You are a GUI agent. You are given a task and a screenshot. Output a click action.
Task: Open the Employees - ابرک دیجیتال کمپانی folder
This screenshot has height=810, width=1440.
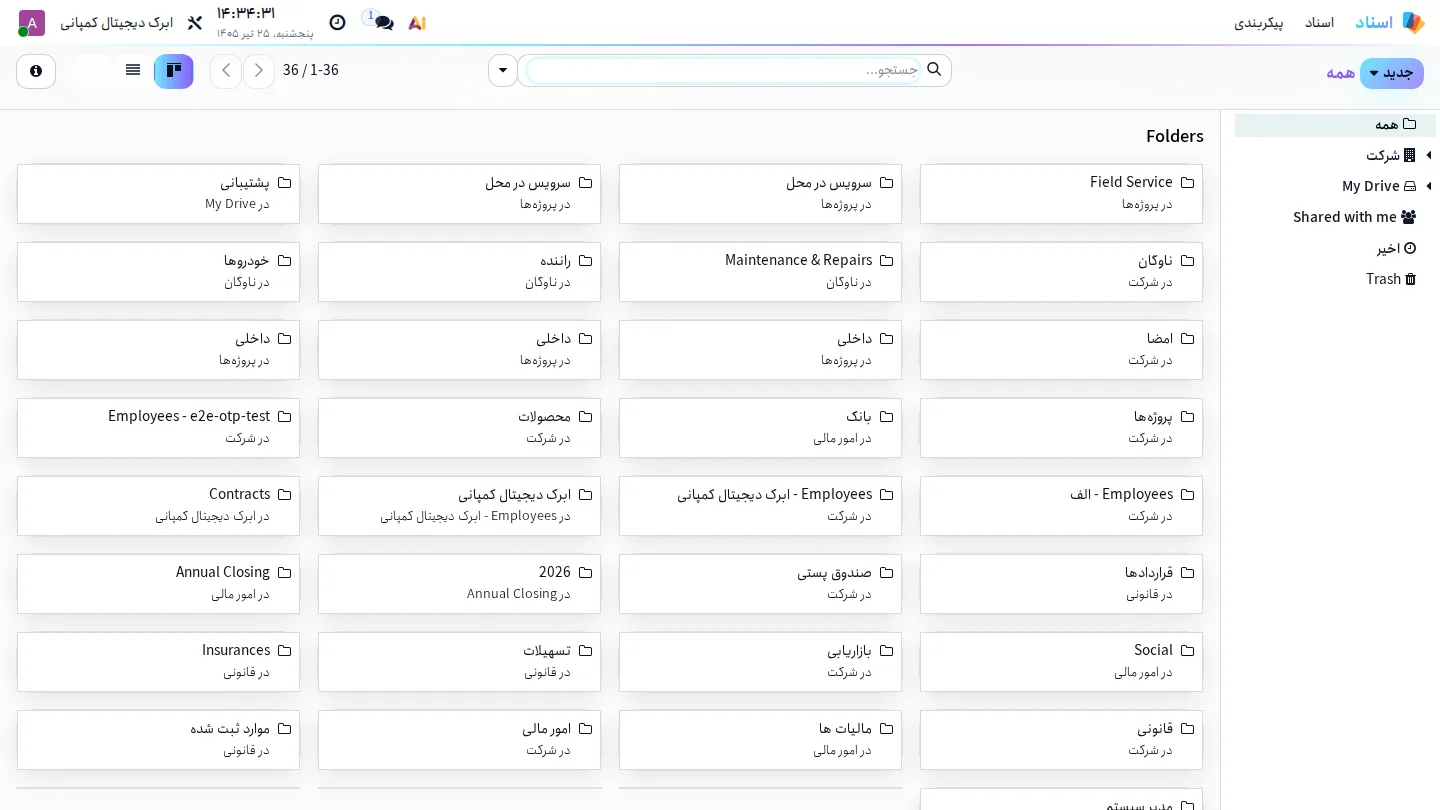760,506
